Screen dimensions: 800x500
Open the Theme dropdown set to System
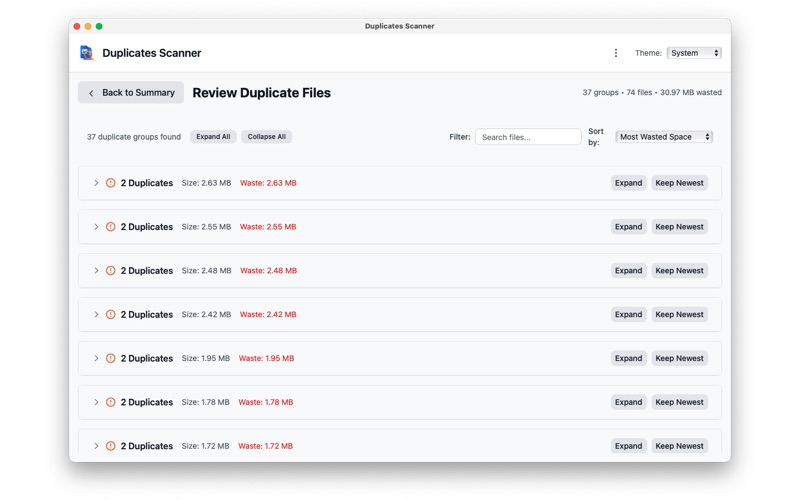[694, 53]
